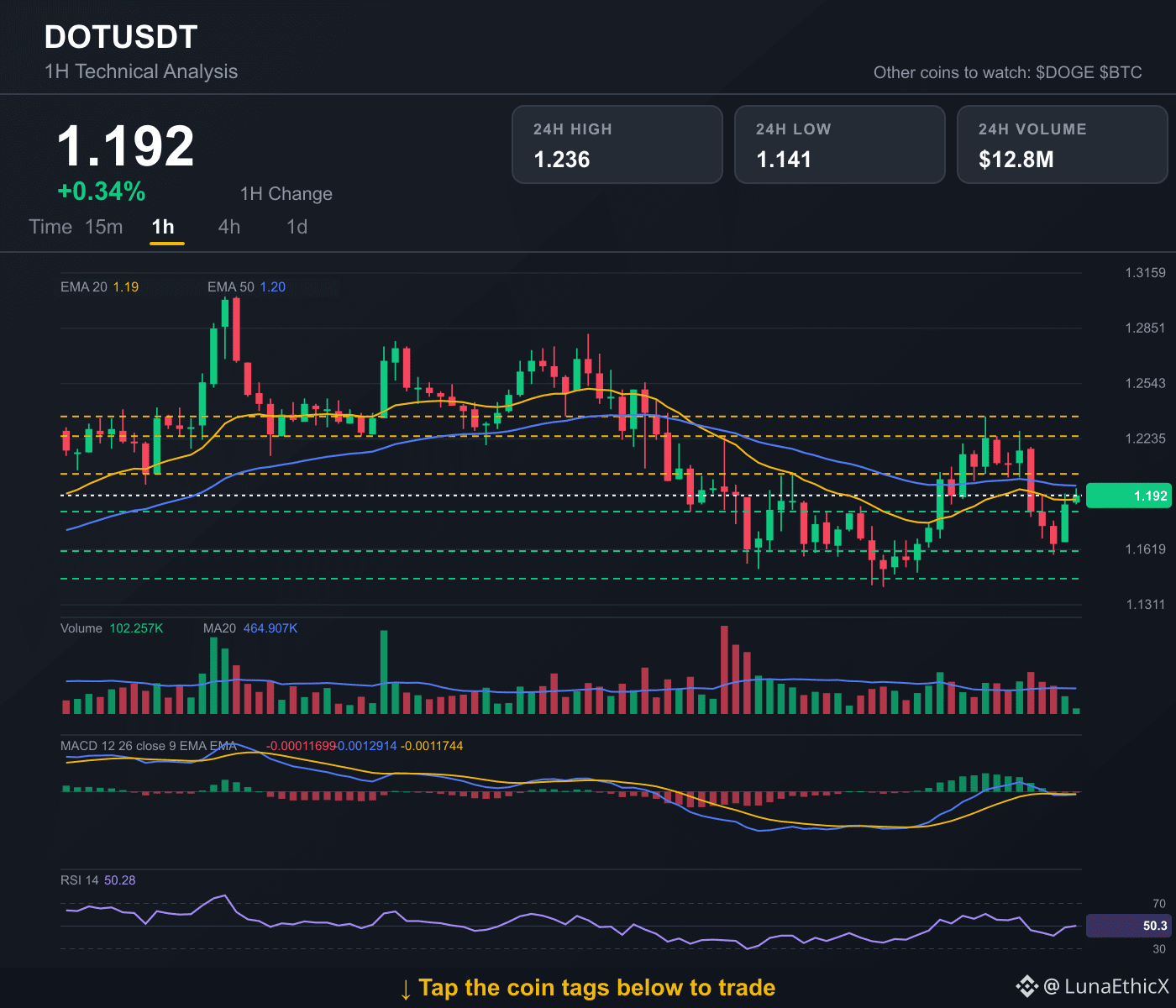Switch to the 4h timeframe

[x=229, y=227]
